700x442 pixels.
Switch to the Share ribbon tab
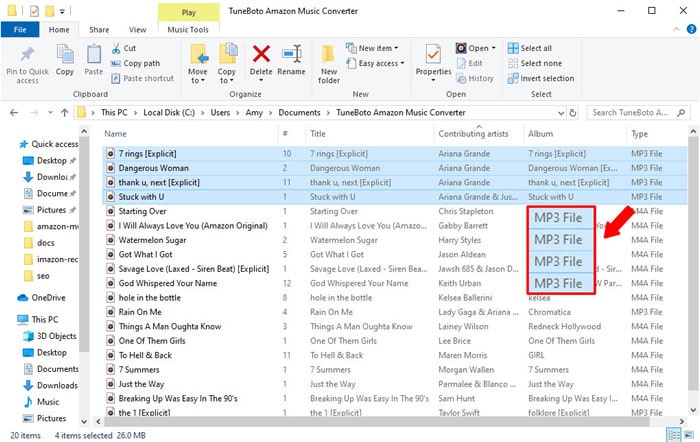coord(99,29)
